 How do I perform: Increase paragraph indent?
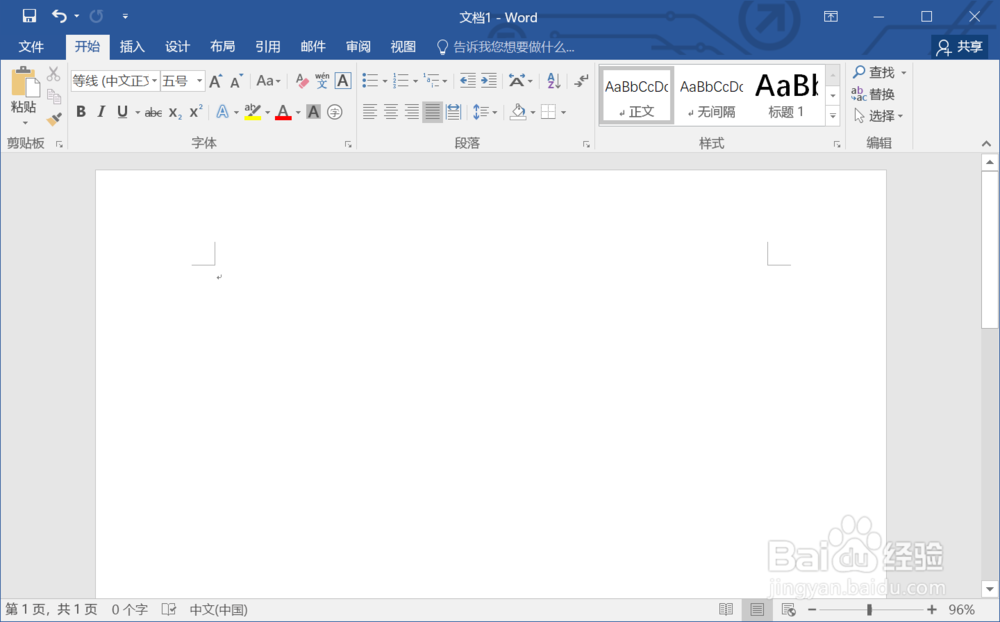(x=489, y=81)
